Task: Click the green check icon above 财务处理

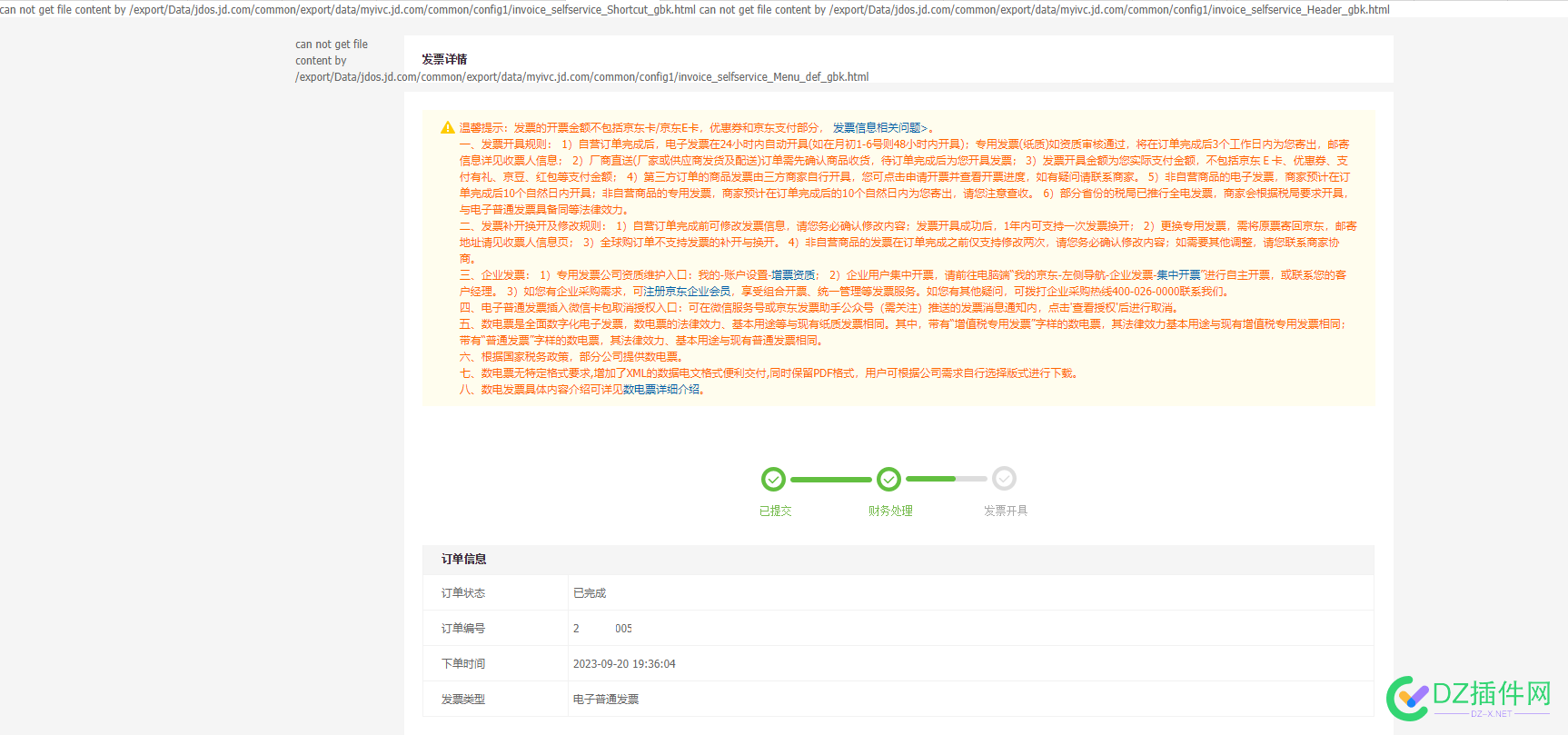Action: tap(888, 479)
